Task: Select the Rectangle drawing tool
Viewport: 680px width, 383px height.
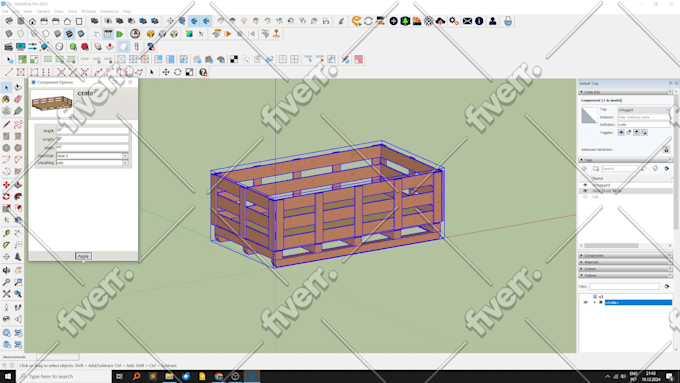Action: tap(6, 136)
